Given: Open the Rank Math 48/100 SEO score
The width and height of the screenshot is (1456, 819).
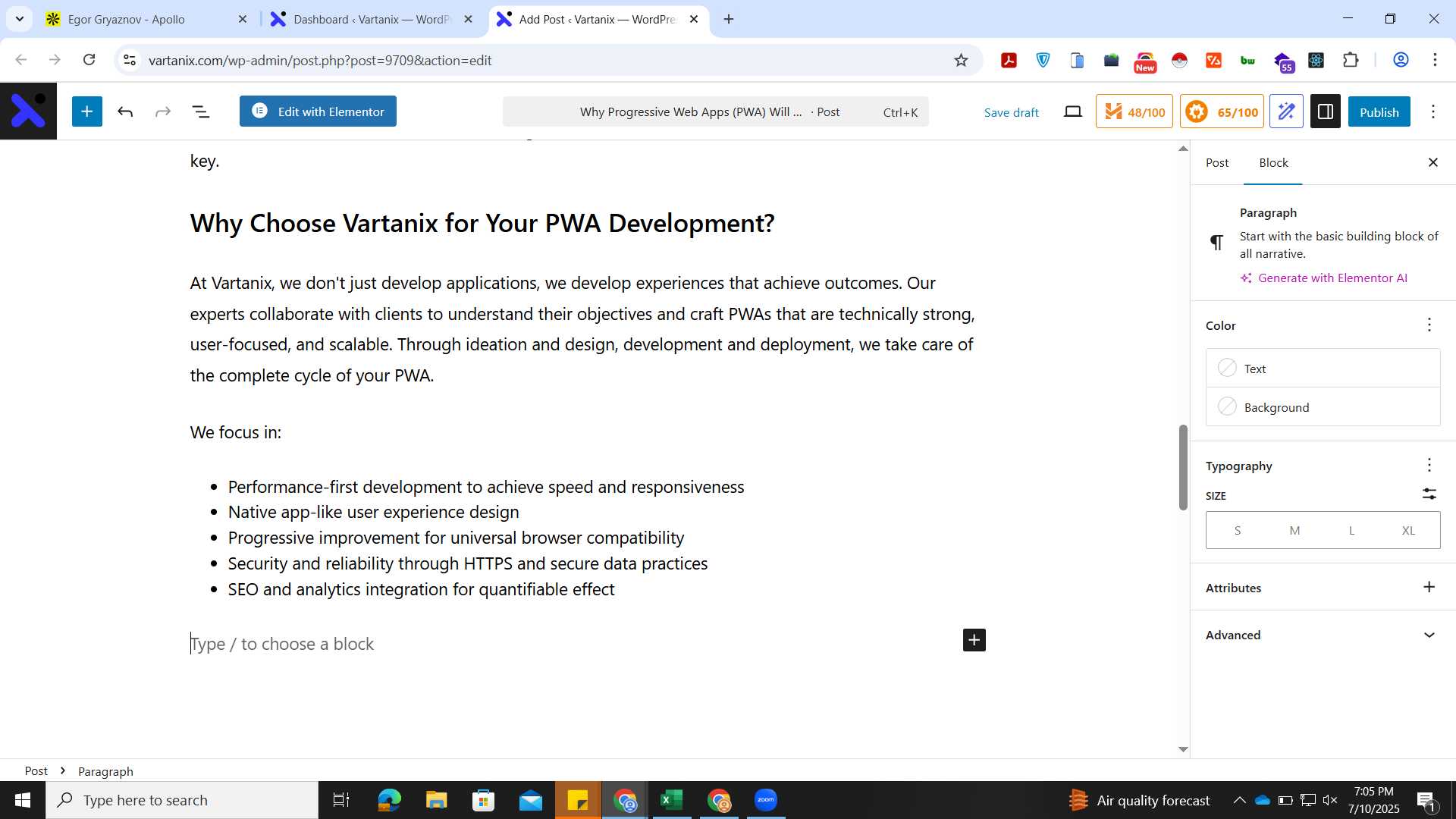Looking at the screenshot, I should pyautogui.click(x=1134, y=112).
